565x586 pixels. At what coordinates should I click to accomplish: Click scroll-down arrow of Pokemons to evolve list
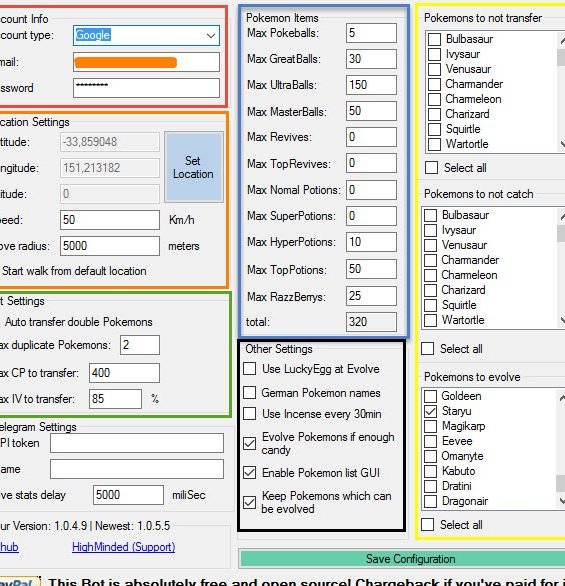561,501
